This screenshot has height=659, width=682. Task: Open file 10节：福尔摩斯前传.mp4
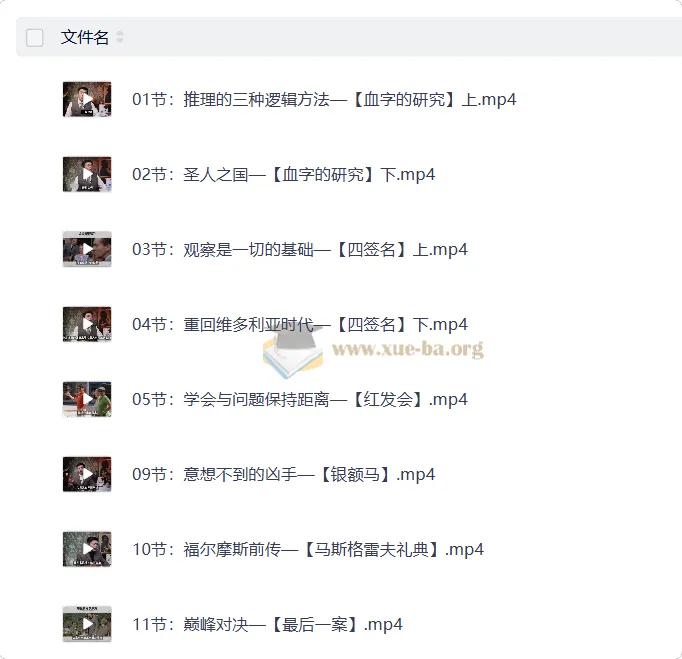(308, 549)
